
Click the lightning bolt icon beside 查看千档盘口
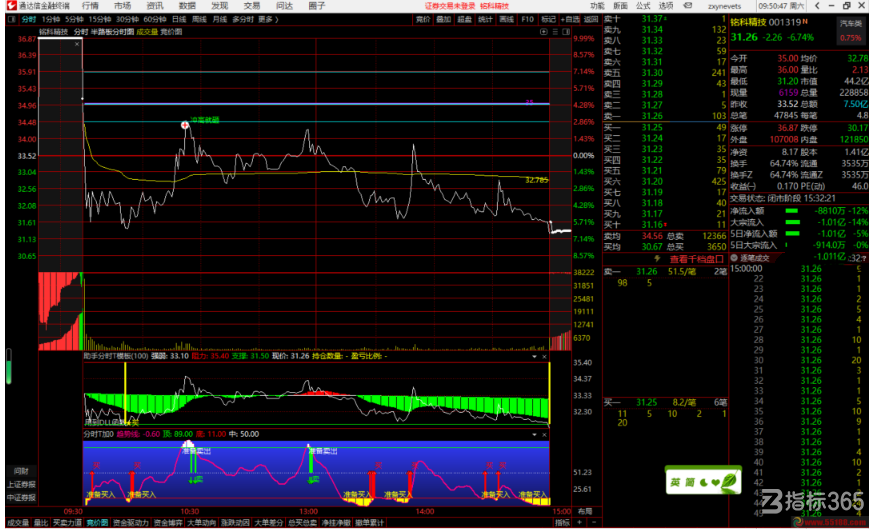(657, 259)
